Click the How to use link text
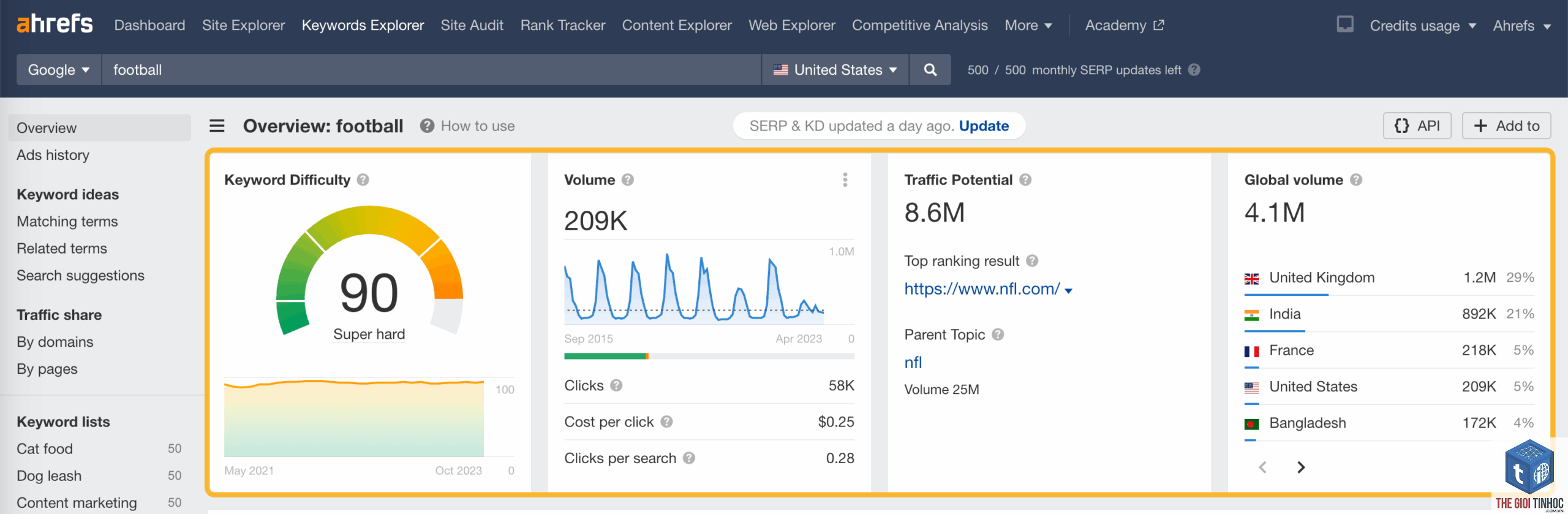This screenshot has width=1568, height=514. pyautogui.click(x=478, y=126)
